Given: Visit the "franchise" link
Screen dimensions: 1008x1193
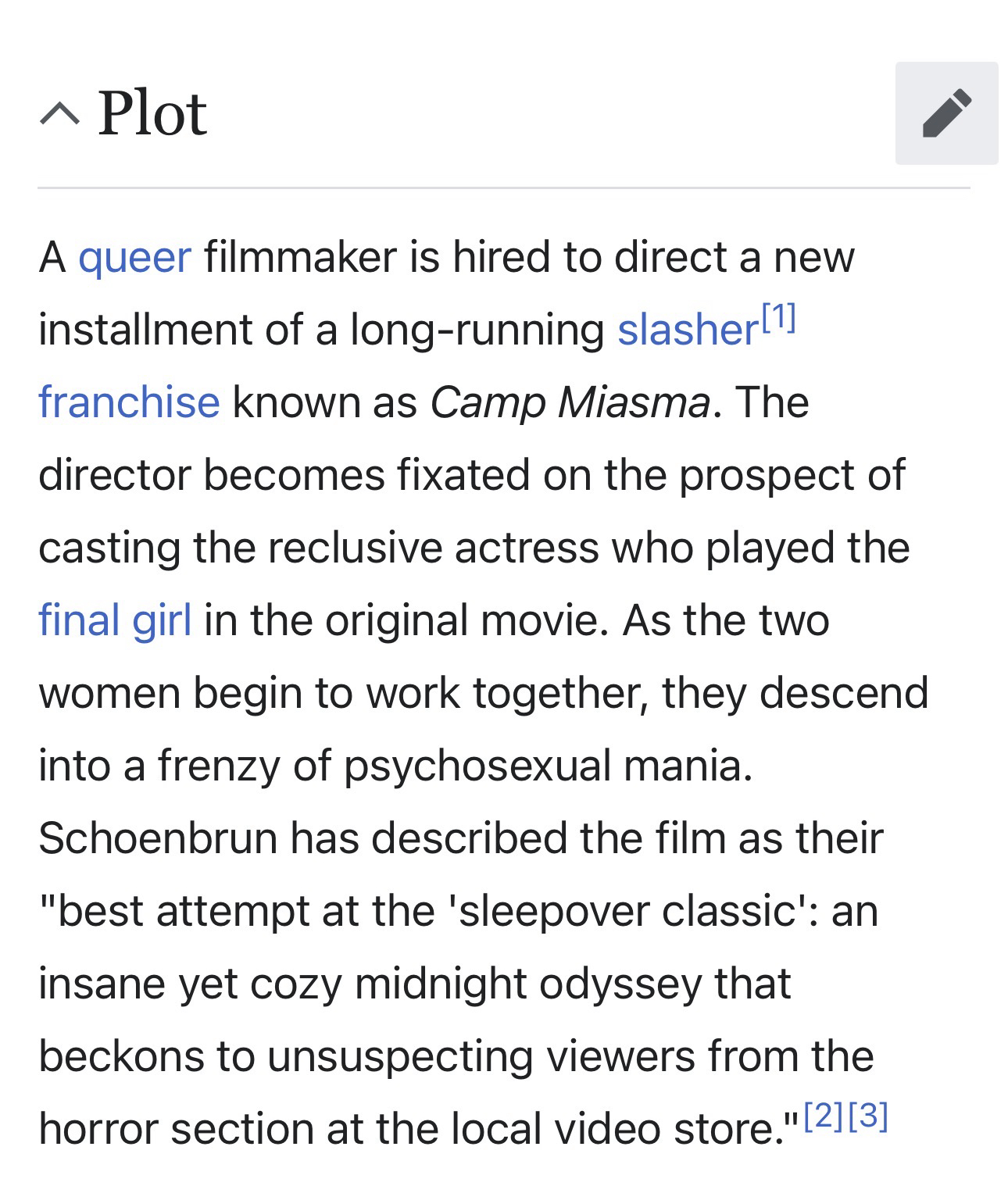Looking at the screenshot, I should point(129,402).
